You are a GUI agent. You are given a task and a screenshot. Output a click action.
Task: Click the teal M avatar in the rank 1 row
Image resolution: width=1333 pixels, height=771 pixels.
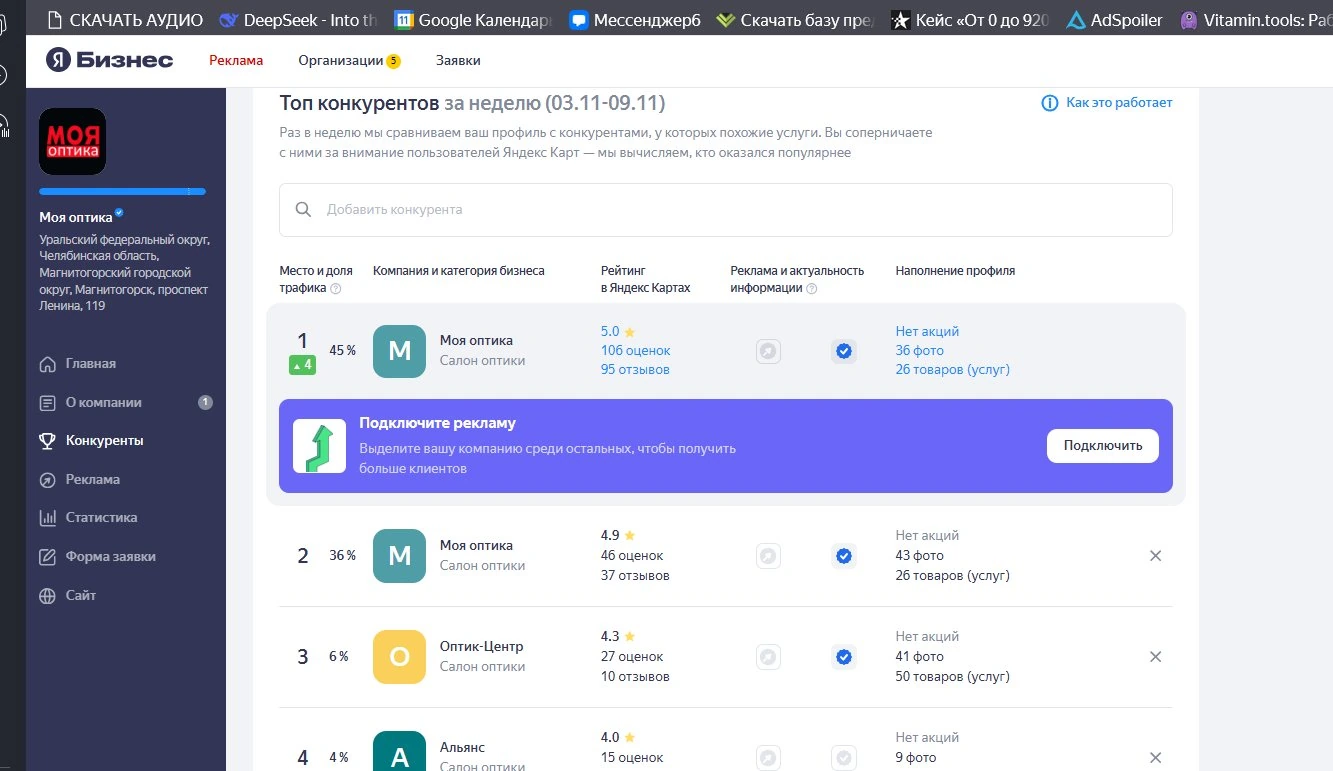(x=399, y=351)
